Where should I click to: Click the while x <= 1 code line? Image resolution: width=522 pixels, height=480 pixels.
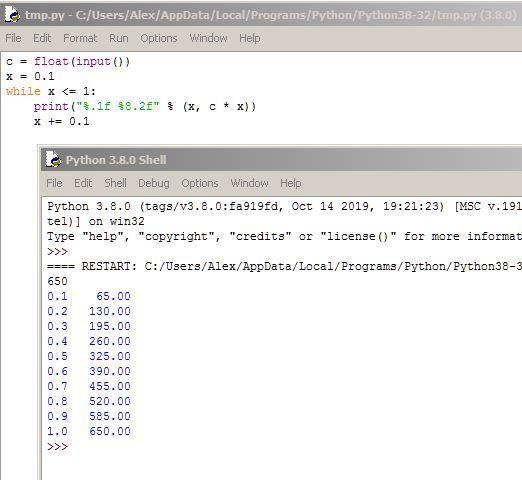51,91
